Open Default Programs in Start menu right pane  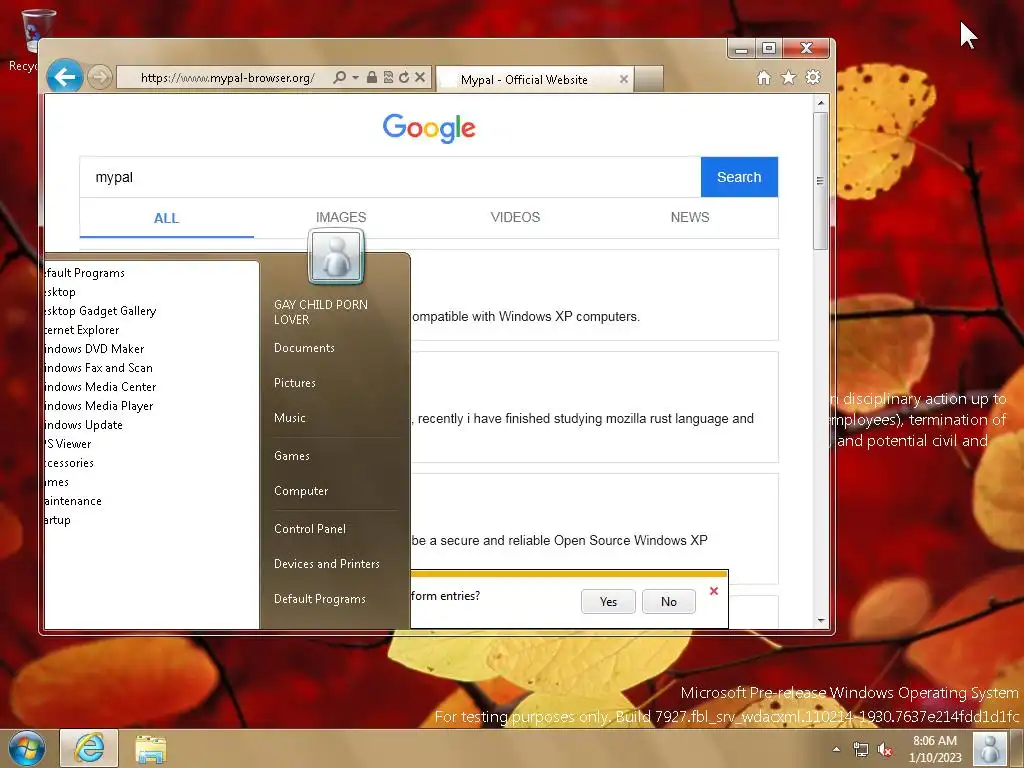click(319, 599)
